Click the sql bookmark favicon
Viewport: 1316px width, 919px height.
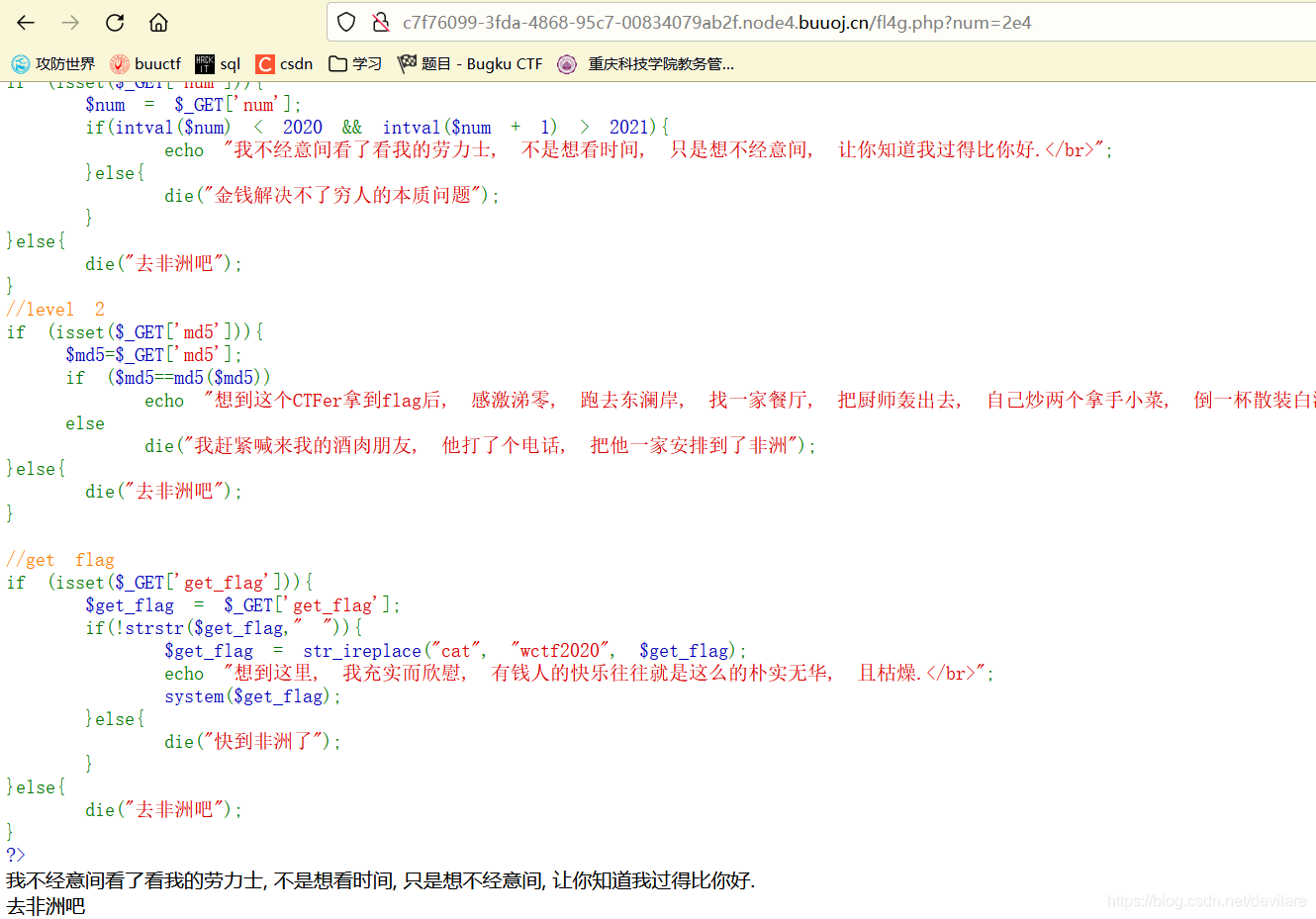(205, 64)
